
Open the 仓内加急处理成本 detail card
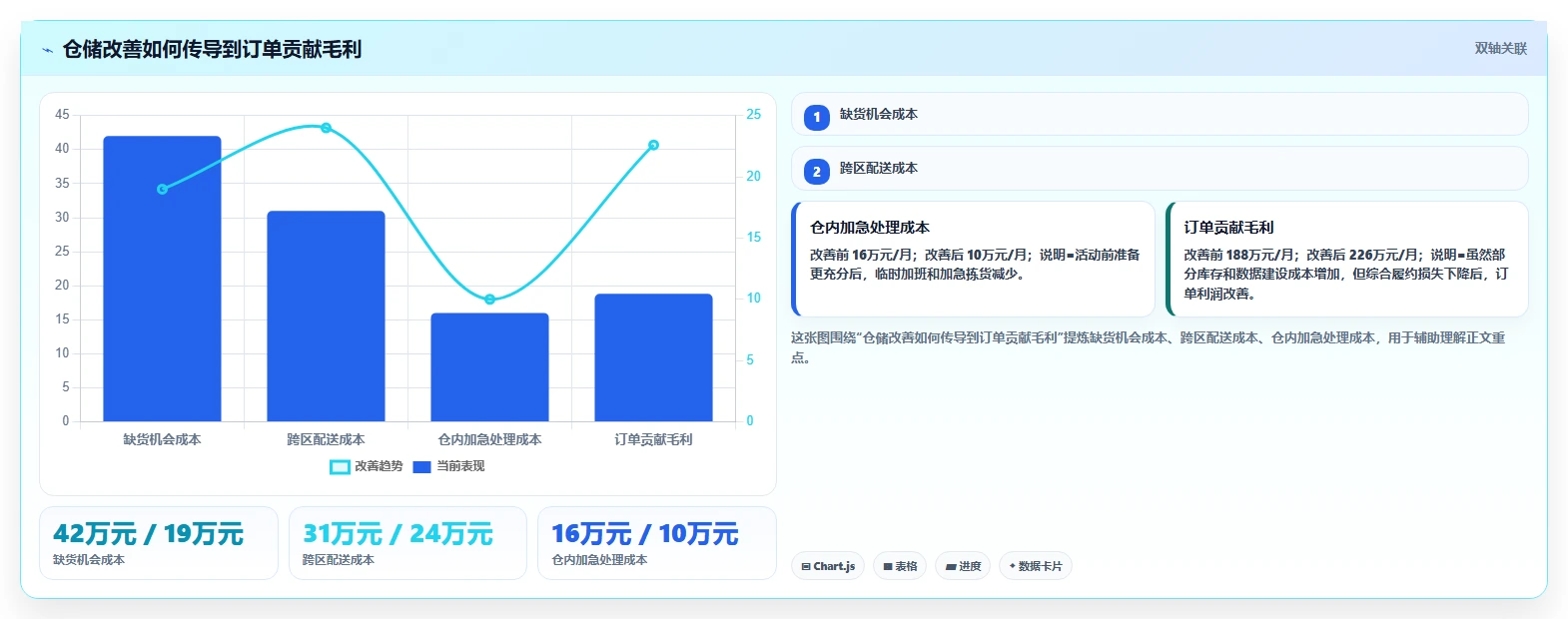(974, 260)
